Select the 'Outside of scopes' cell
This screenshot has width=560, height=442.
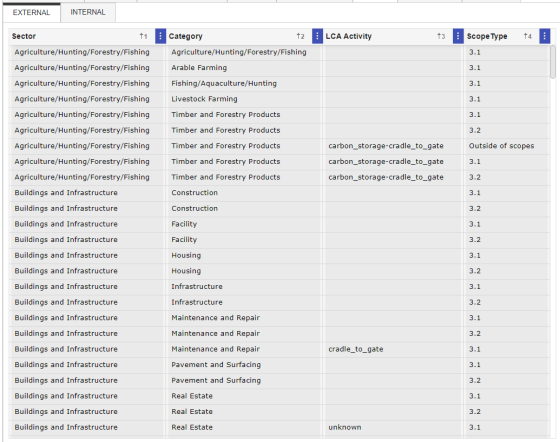[507, 146]
